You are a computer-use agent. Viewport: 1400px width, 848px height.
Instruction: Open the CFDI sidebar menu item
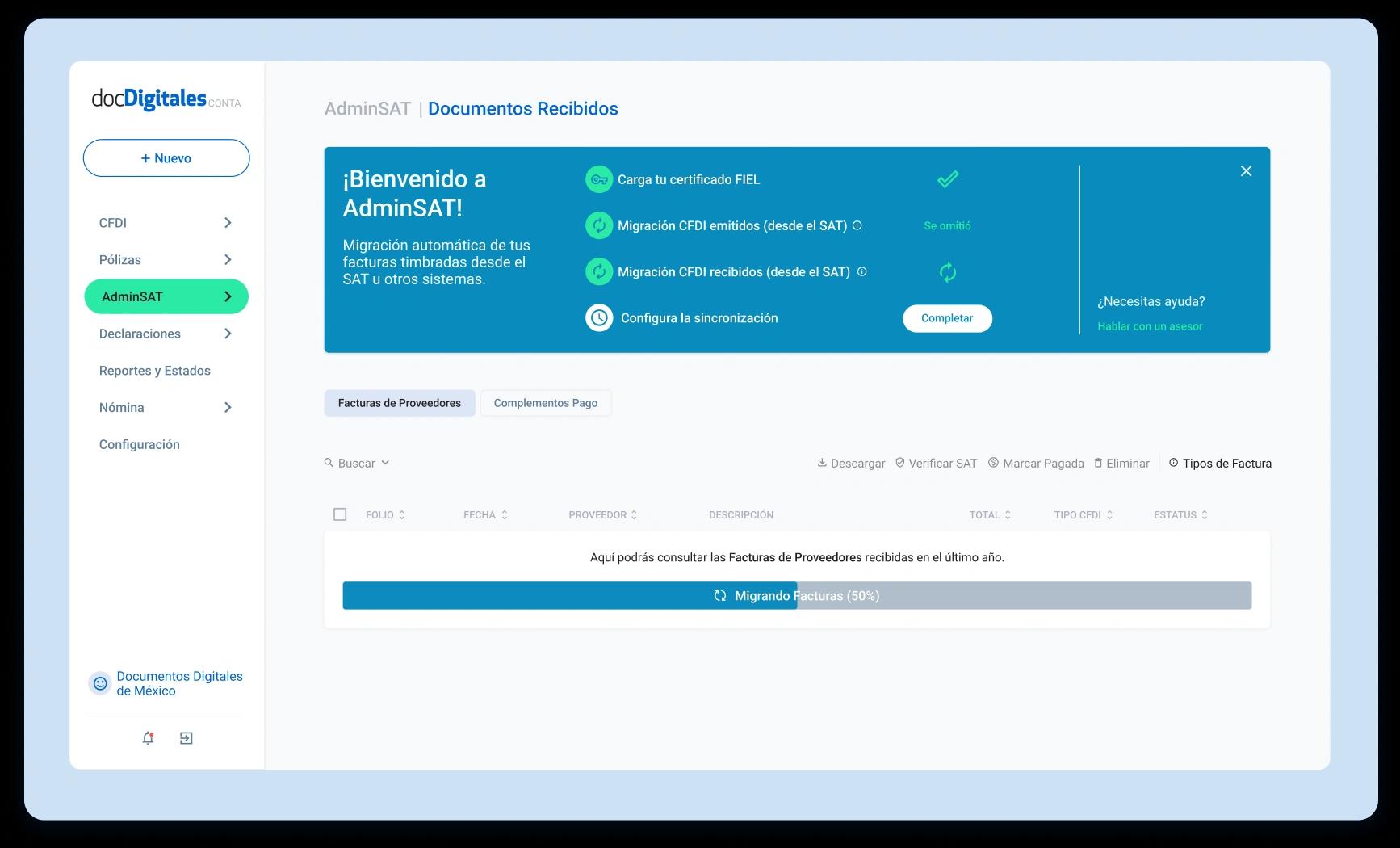coord(166,223)
